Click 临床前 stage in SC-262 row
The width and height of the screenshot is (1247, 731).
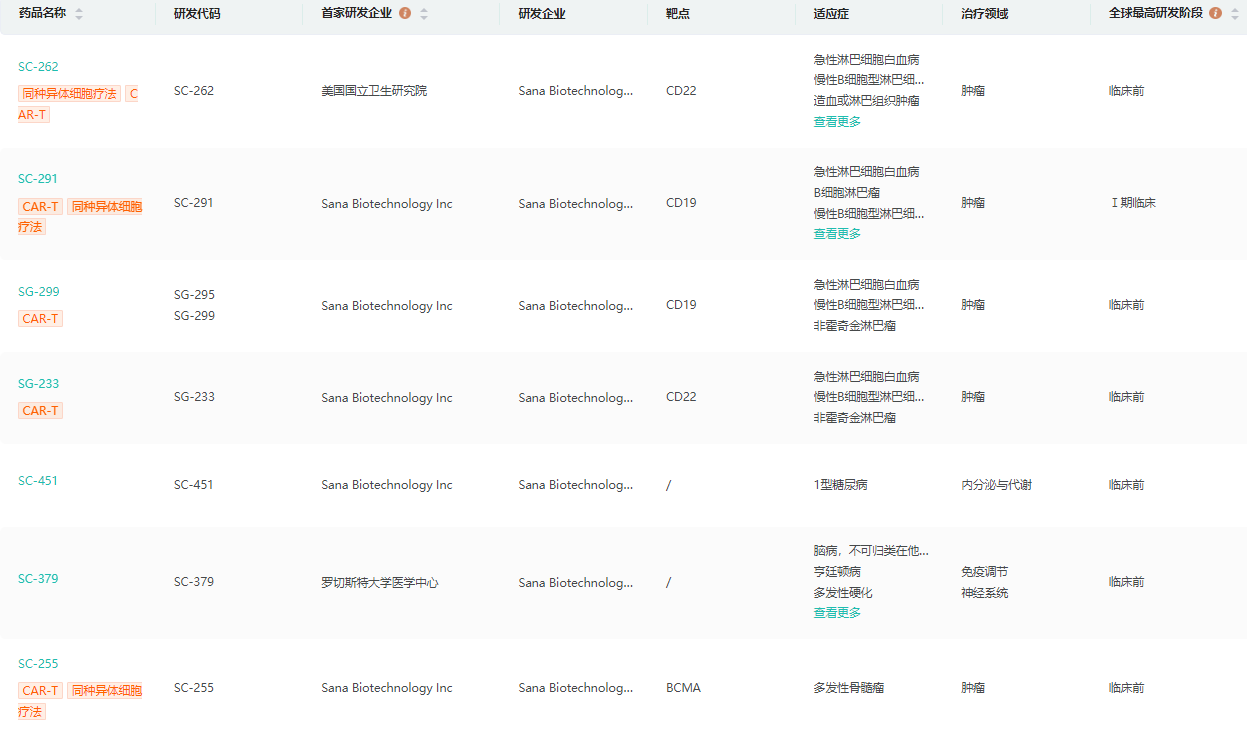pyautogui.click(x=1127, y=91)
